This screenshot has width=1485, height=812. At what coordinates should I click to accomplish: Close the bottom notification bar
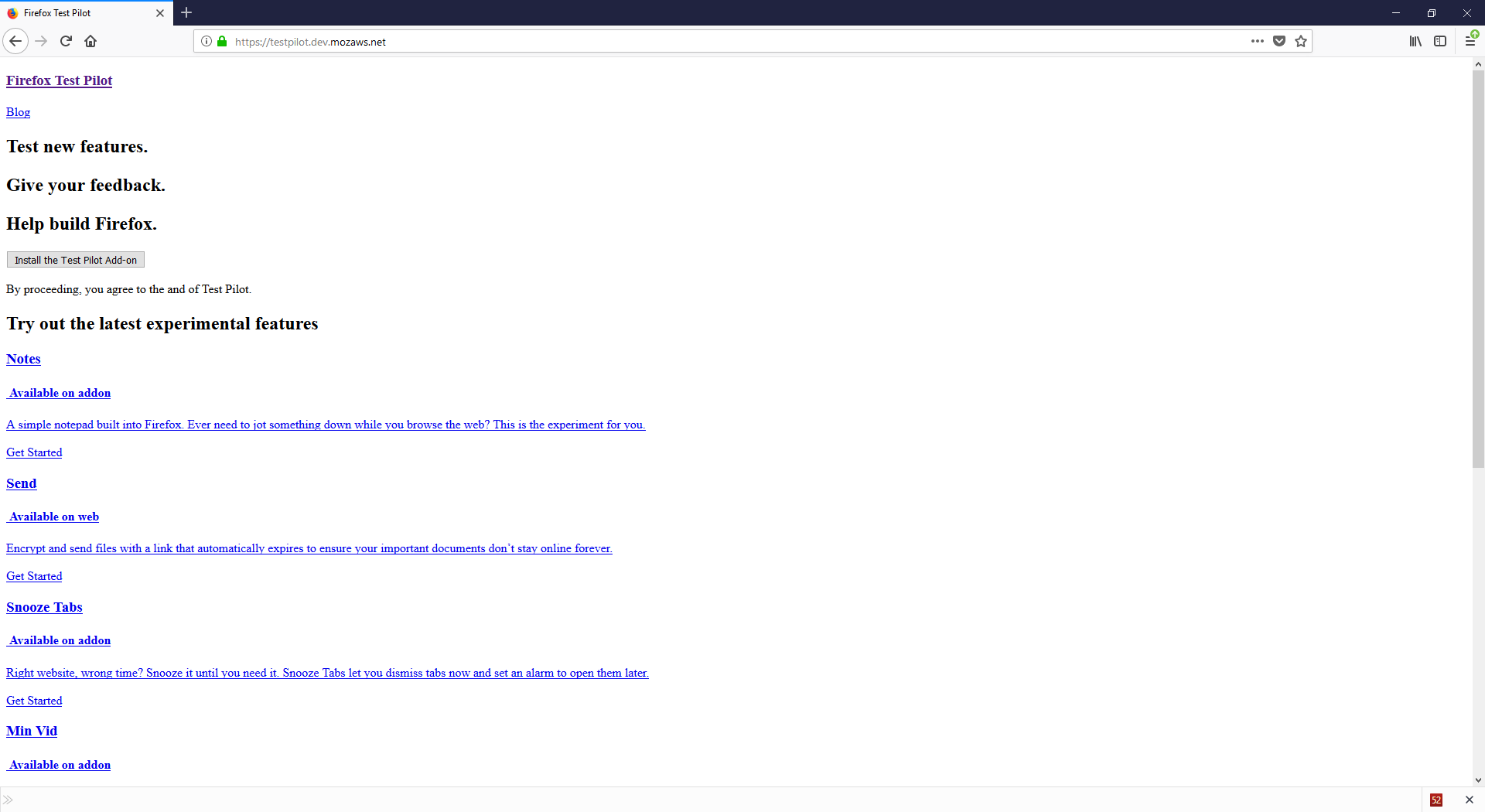coord(1470,800)
